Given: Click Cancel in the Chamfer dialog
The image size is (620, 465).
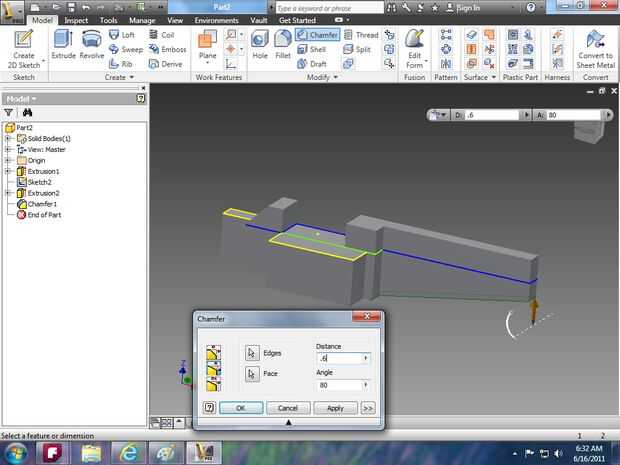Looking at the screenshot, I should (x=288, y=408).
